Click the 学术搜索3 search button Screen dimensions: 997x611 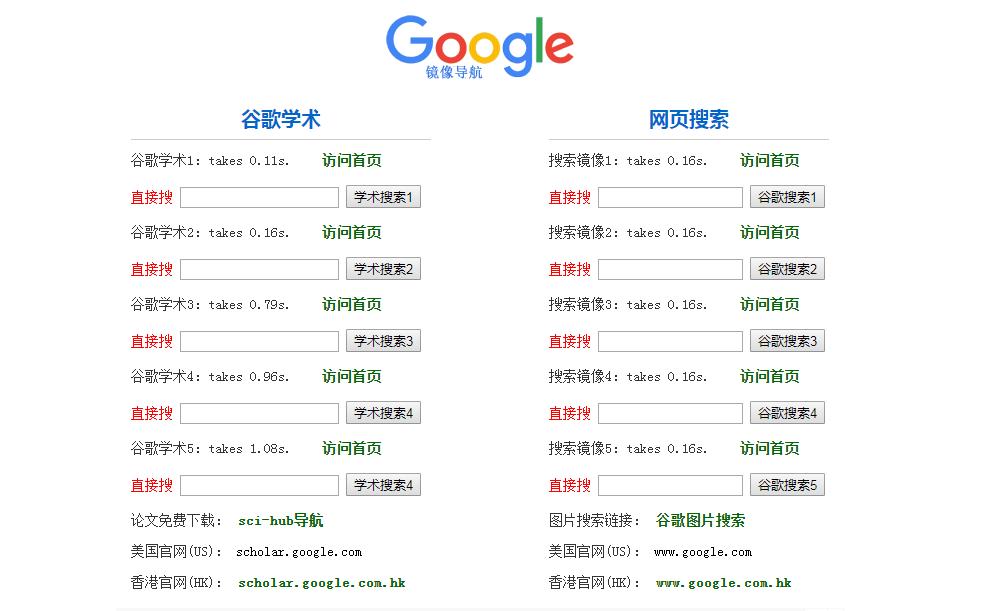[x=383, y=340]
